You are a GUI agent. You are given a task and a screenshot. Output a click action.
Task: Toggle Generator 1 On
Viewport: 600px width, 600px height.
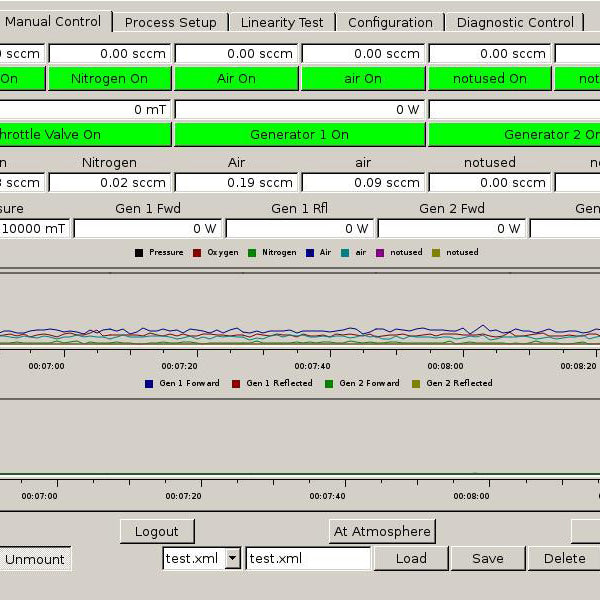coord(299,134)
